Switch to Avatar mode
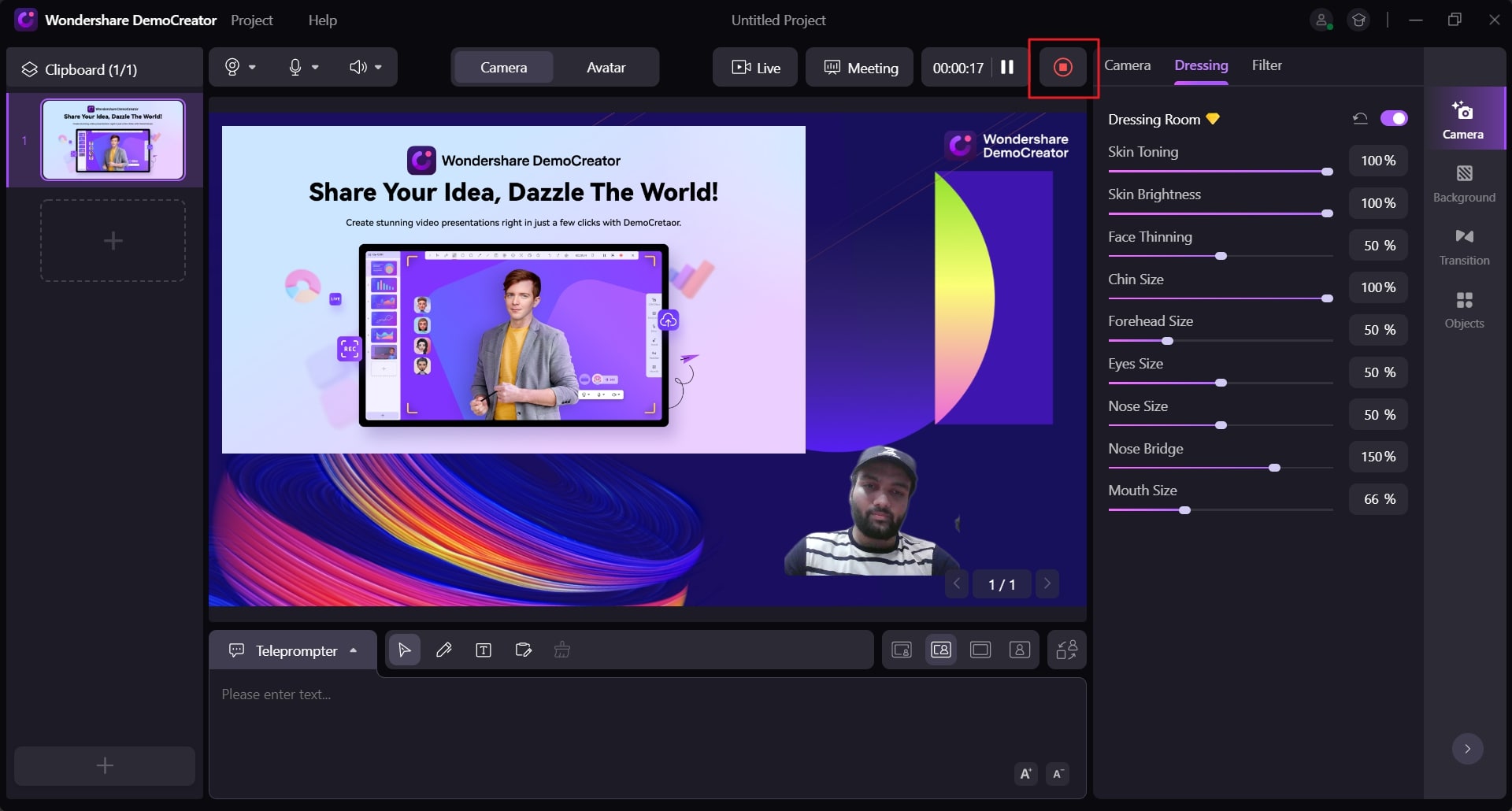 click(606, 68)
